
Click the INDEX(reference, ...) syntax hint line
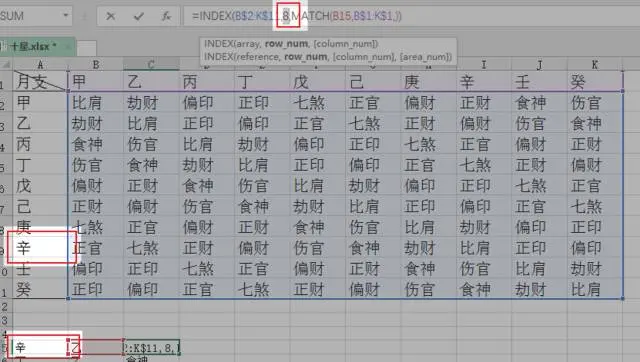pos(328,56)
